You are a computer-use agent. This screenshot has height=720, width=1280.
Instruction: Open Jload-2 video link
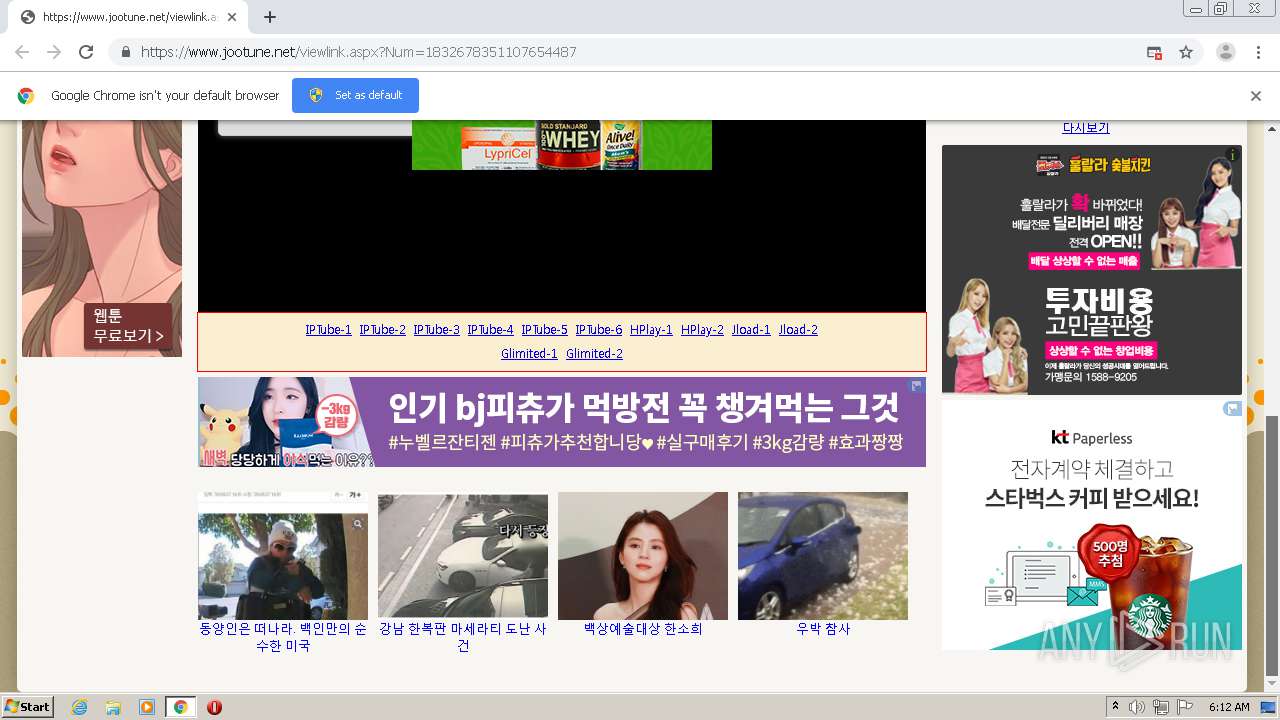(798, 330)
